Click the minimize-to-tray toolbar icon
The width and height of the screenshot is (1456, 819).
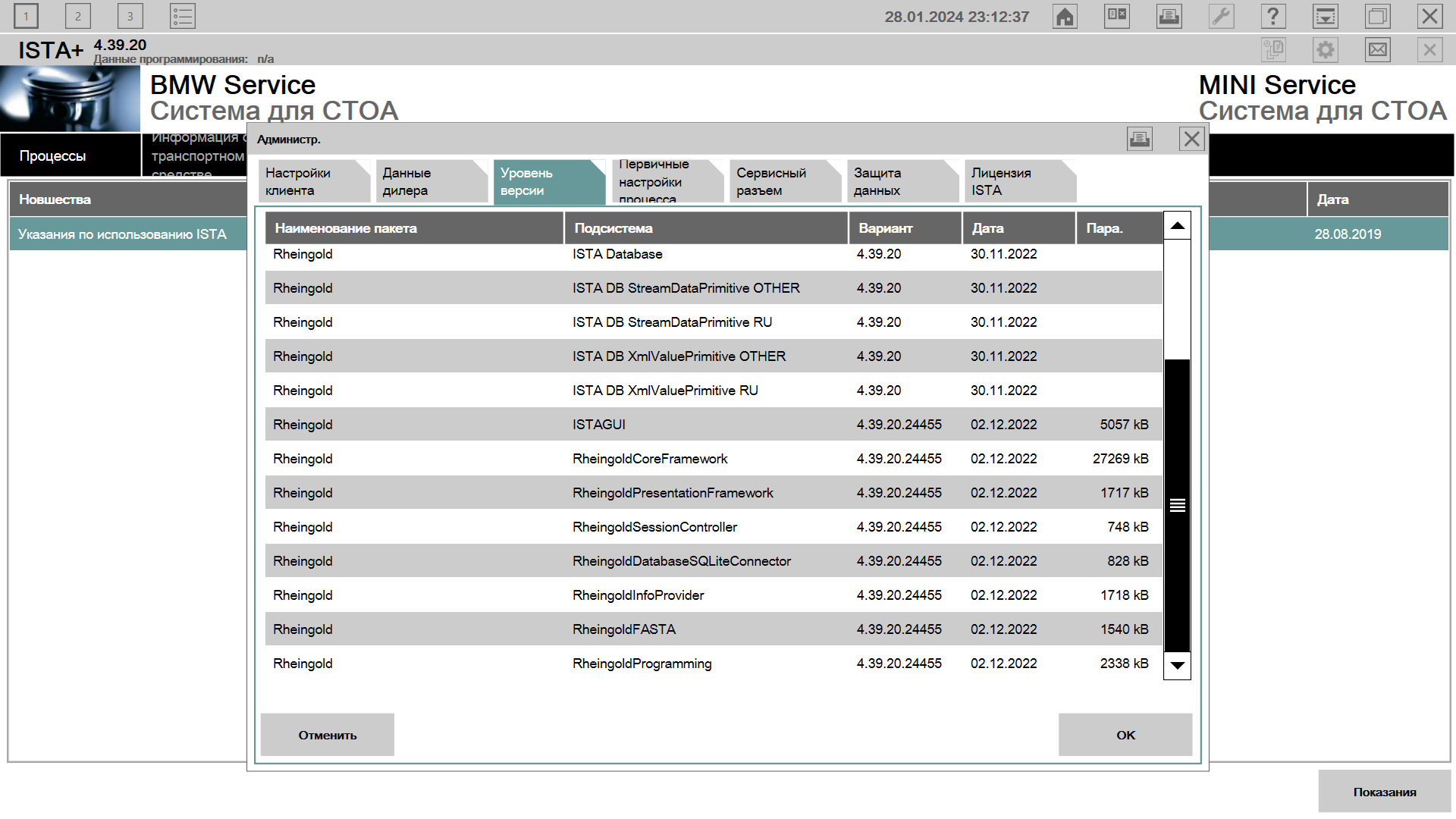tap(1326, 16)
